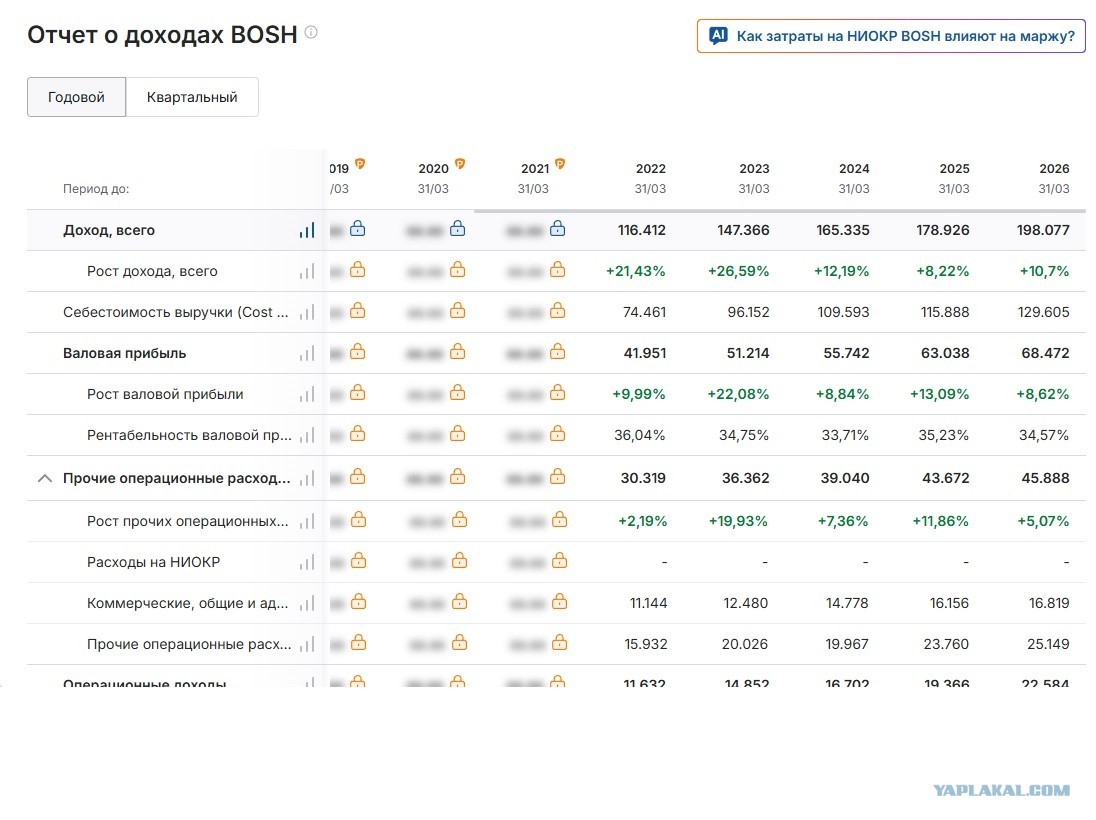Click lock icon in Рост валовой прибыли 2021

(x=558, y=393)
